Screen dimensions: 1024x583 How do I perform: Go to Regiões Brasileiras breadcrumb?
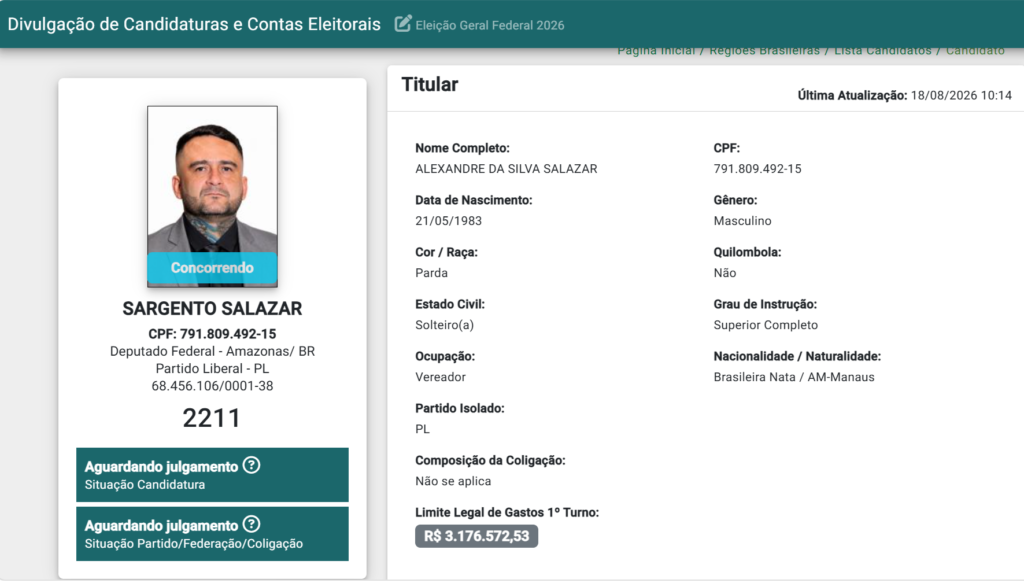tap(764, 51)
